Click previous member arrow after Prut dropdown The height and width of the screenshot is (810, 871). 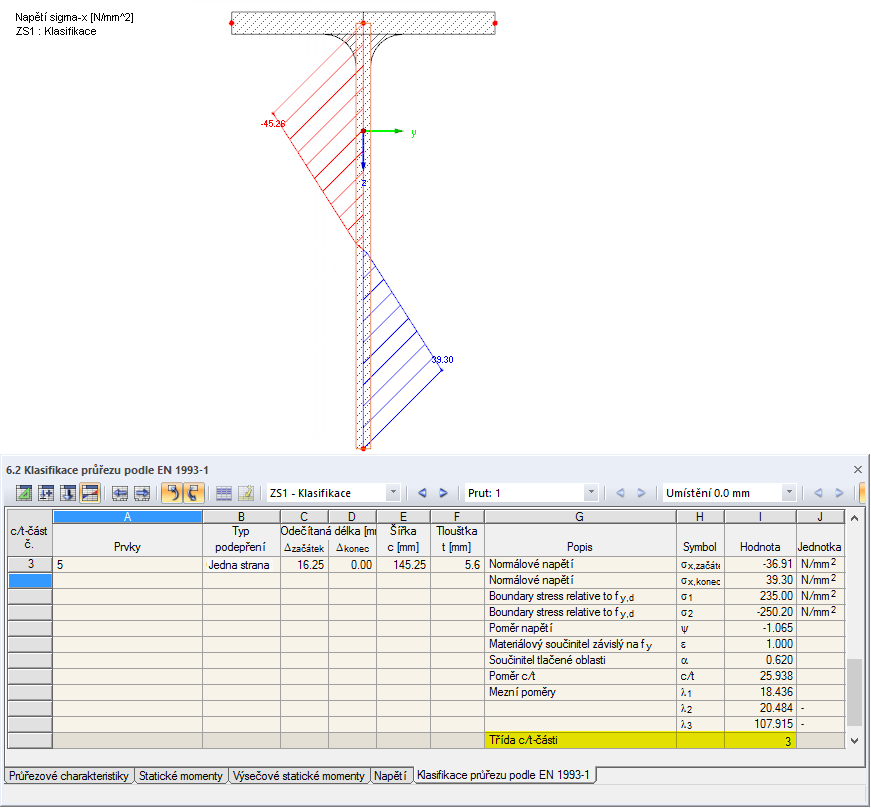[620, 493]
